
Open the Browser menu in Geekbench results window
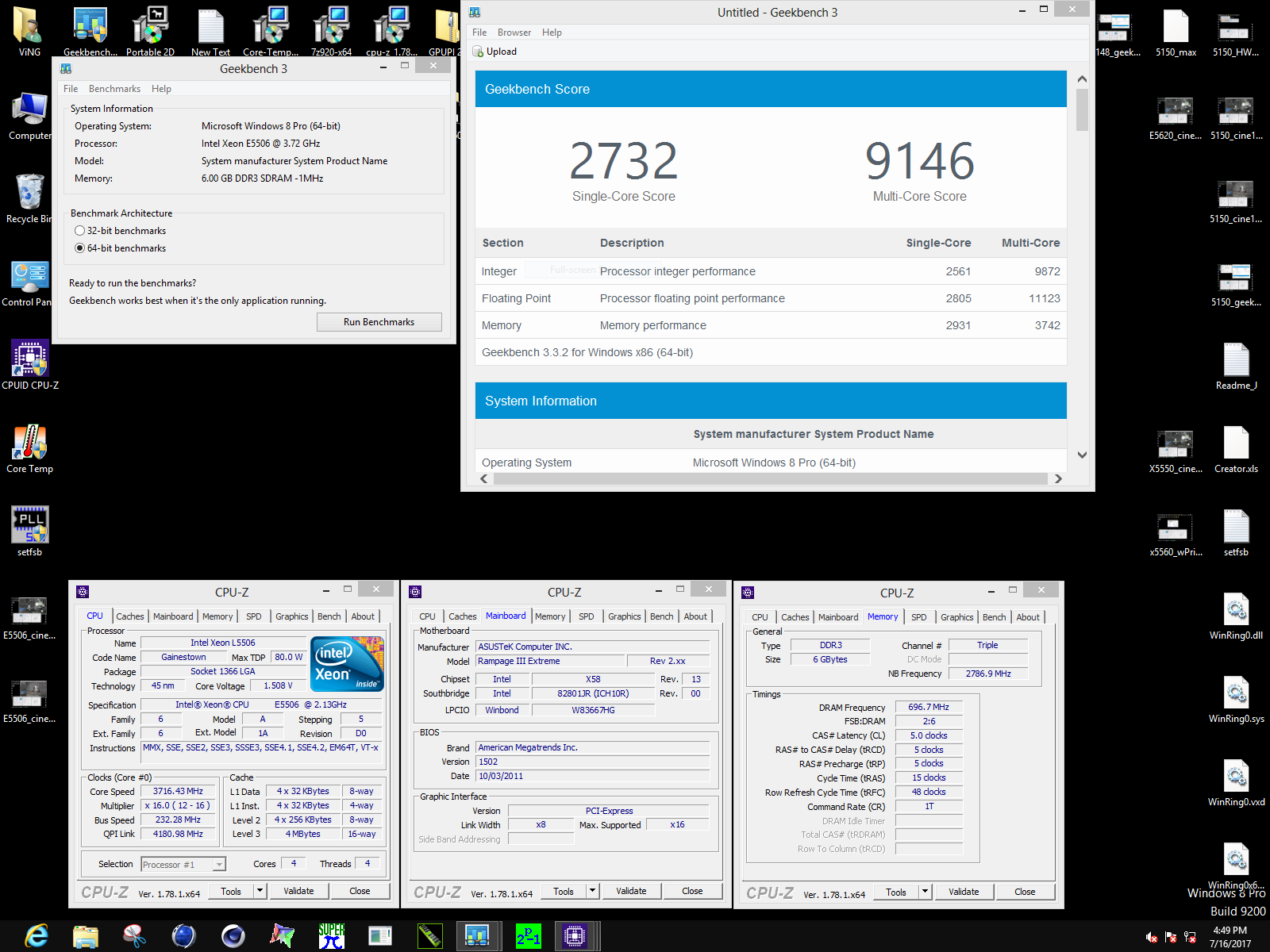tap(514, 33)
